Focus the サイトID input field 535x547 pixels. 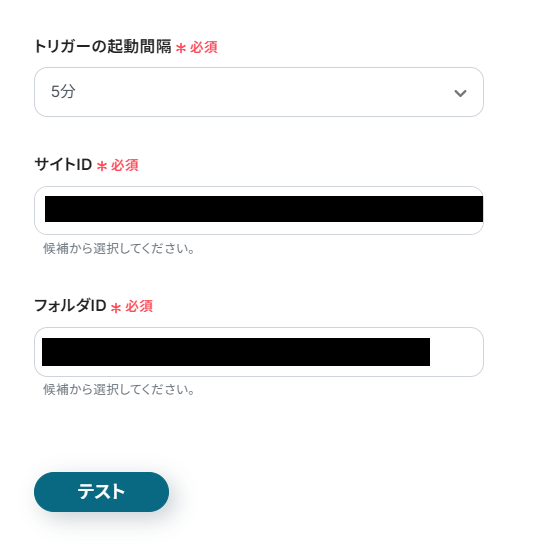click(259, 210)
